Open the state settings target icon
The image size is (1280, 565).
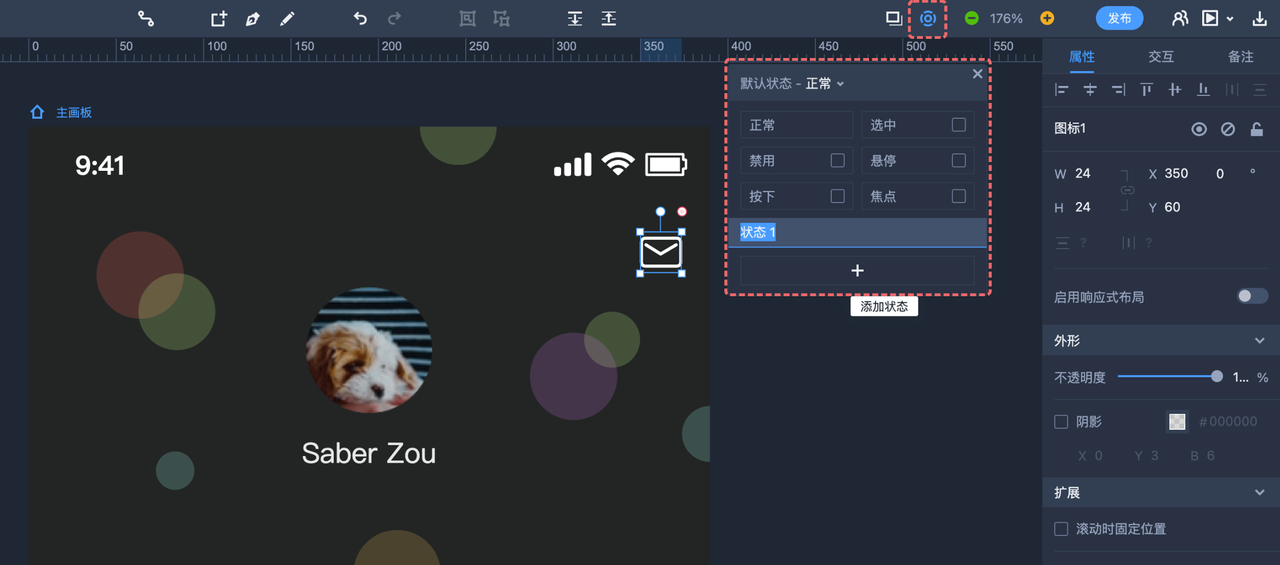[928, 18]
